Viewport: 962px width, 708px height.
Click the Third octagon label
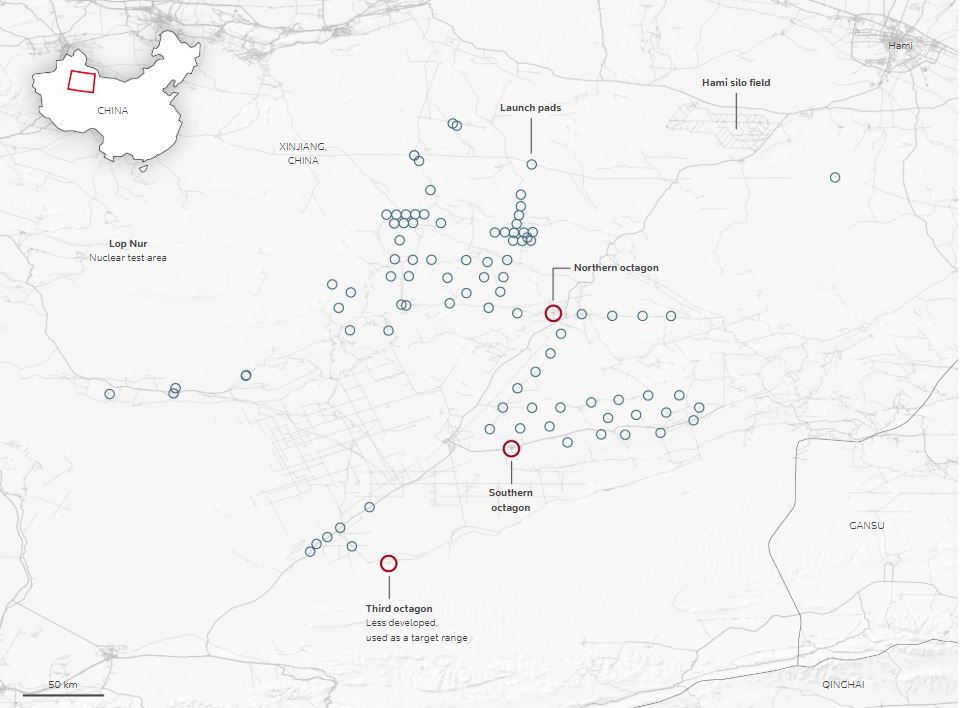[399, 609]
